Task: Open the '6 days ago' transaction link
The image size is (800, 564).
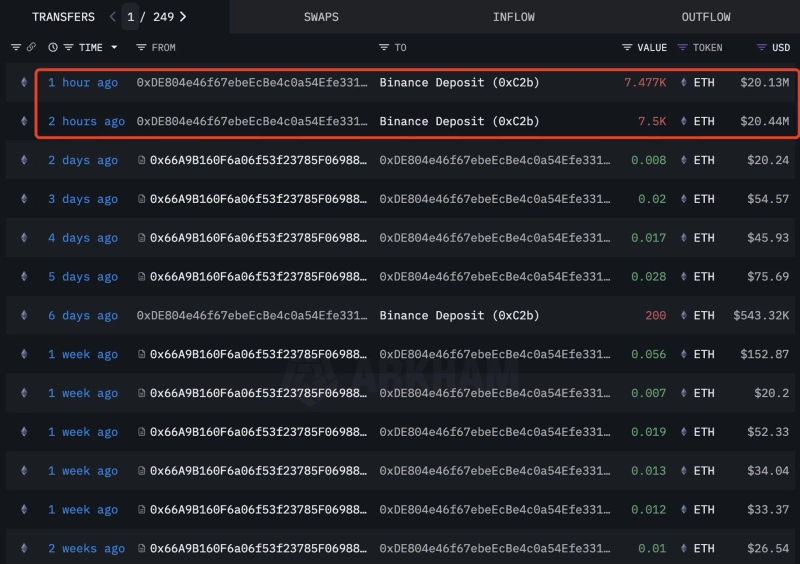Action: (x=83, y=316)
